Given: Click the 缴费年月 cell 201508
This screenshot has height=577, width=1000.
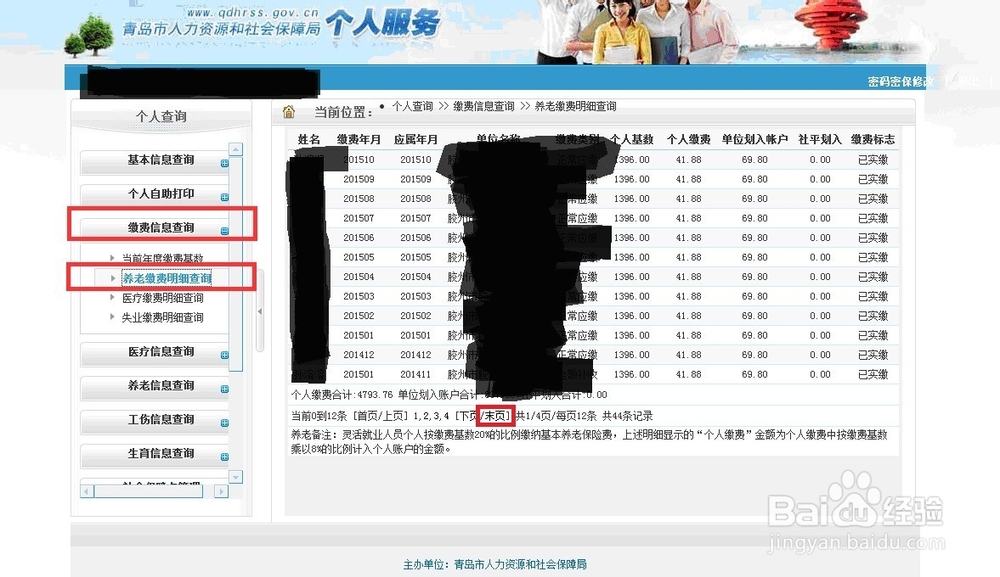Looking at the screenshot, I should (359, 199).
